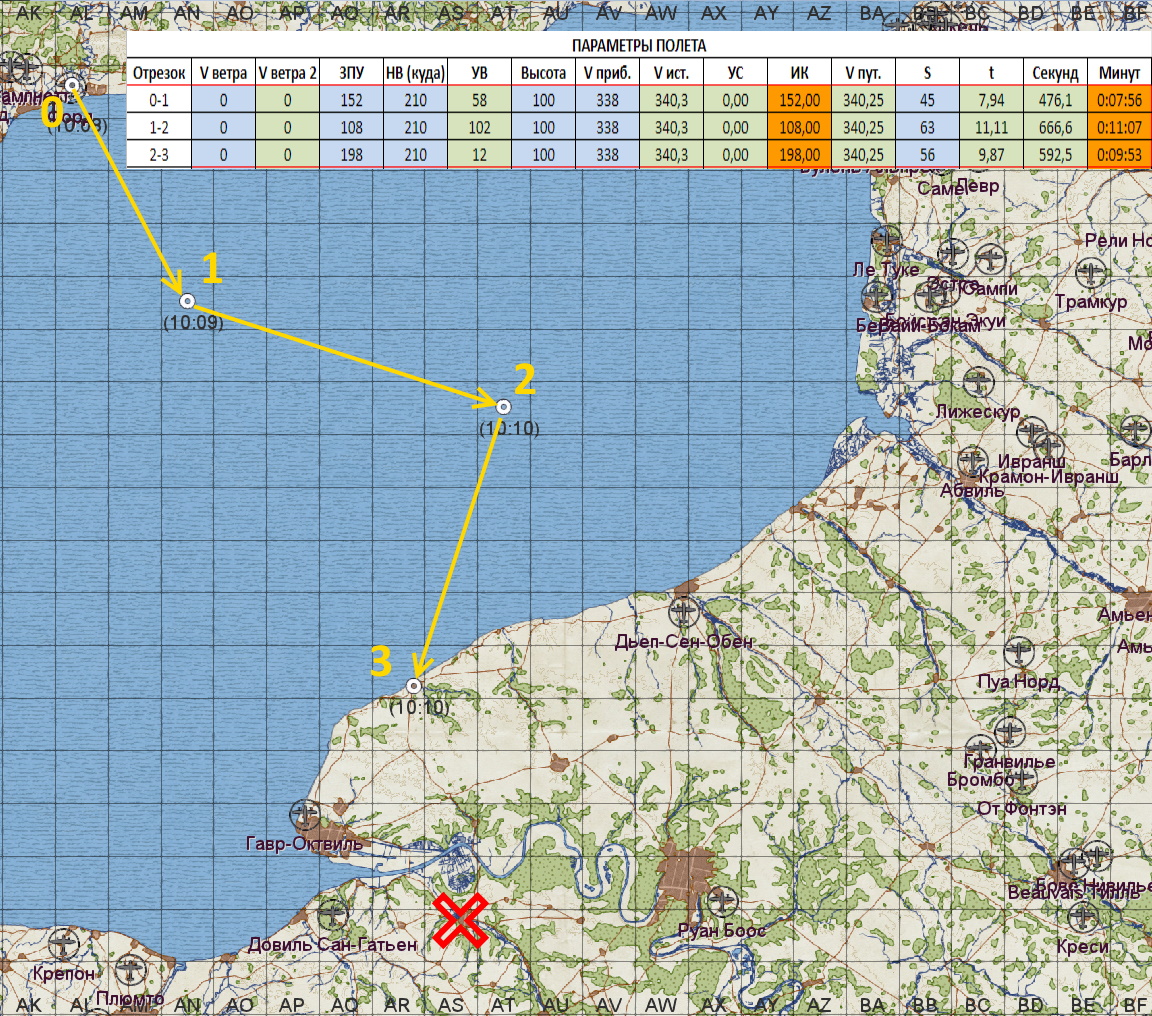Screen dimensions: 1152x1016
Task: Select the V ветра column header
Action: (223, 73)
